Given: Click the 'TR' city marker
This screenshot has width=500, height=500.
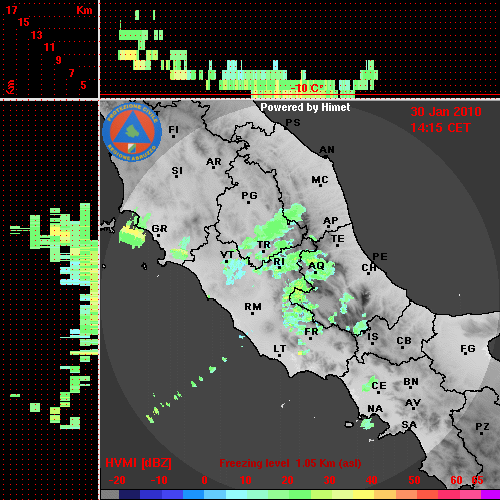Looking at the screenshot, I should tap(264, 246).
